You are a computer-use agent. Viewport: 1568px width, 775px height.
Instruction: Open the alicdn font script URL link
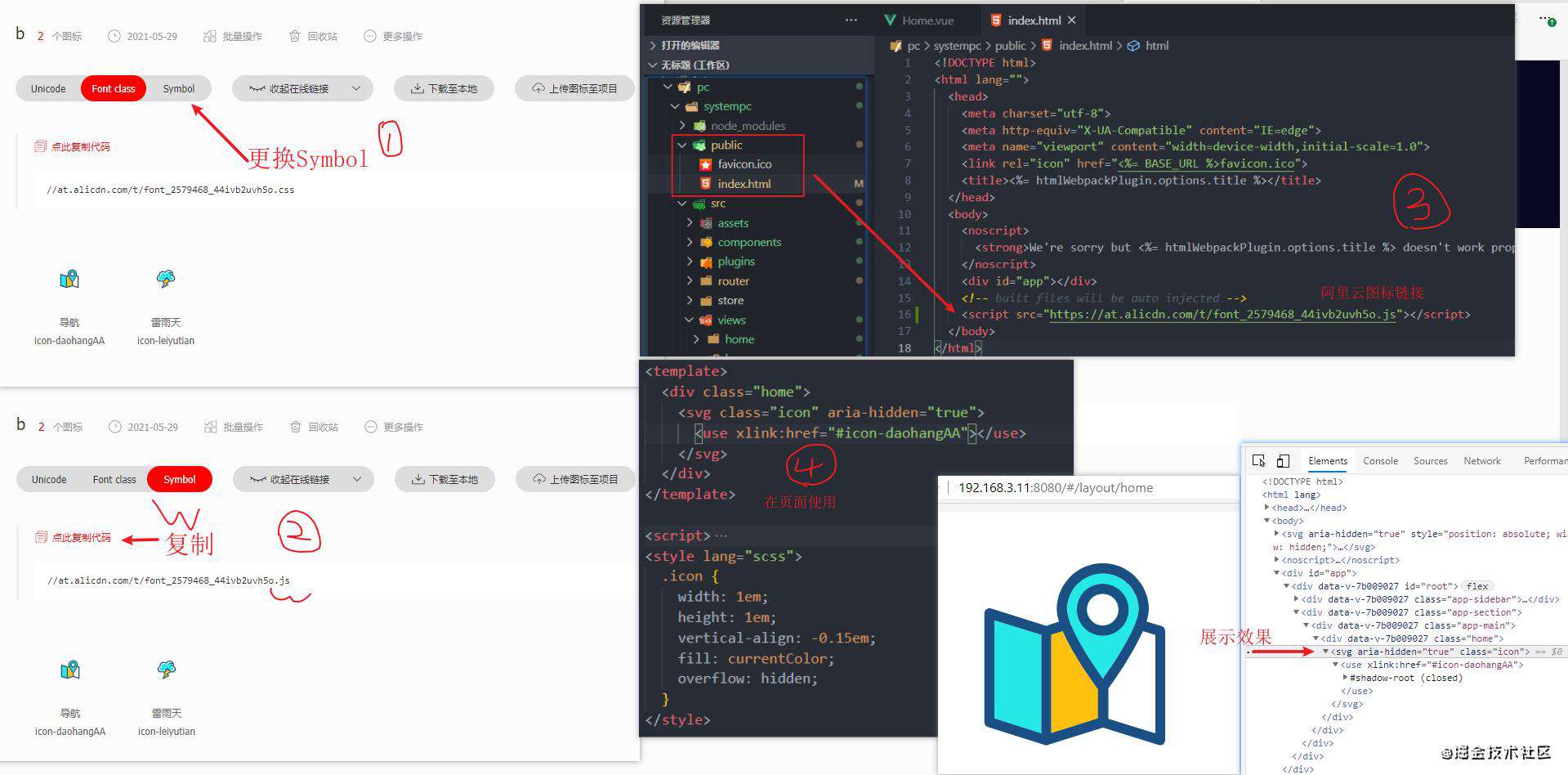tap(1223, 314)
